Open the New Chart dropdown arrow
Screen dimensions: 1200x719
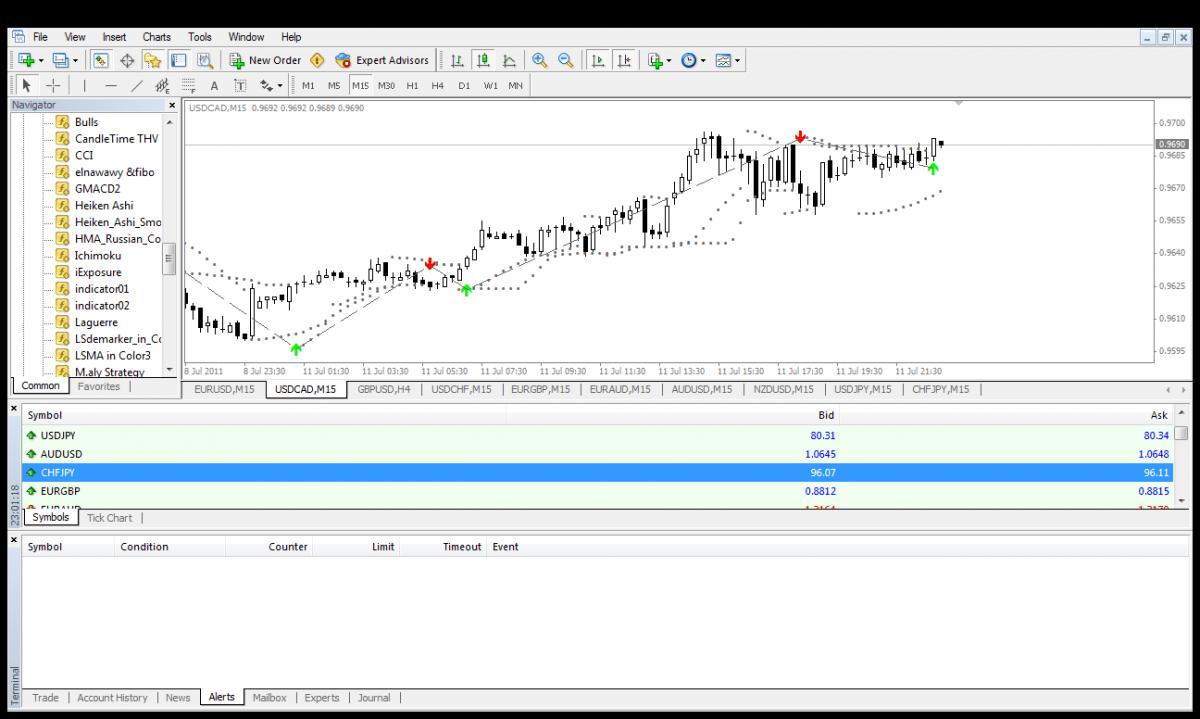coord(40,60)
